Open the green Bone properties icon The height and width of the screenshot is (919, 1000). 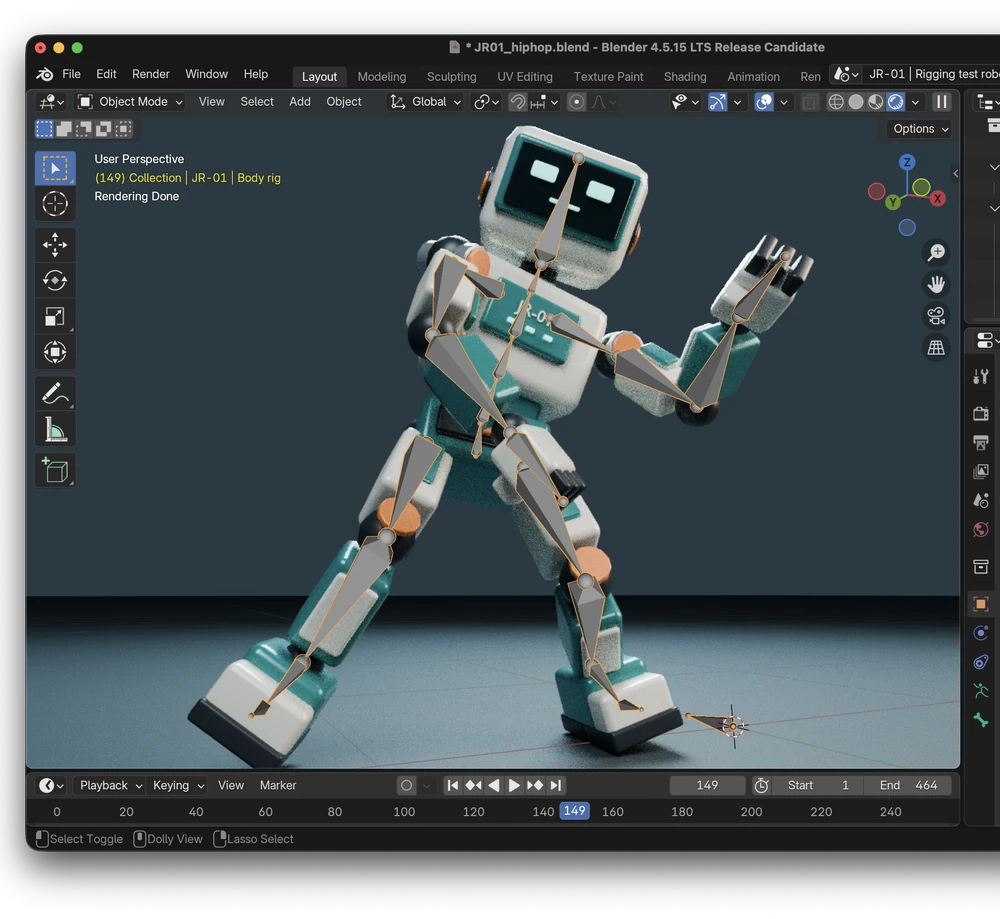click(x=981, y=720)
